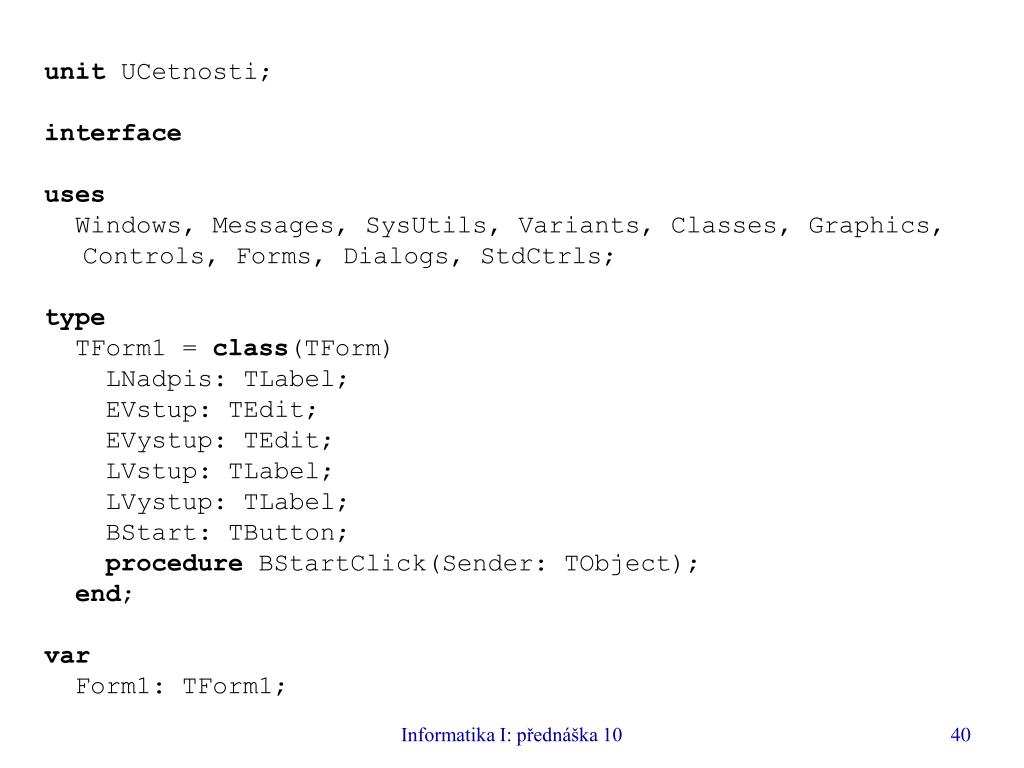Click the 'var' keyword
Viewport: 1024px width, 768px height.
[x=67, y=656]
